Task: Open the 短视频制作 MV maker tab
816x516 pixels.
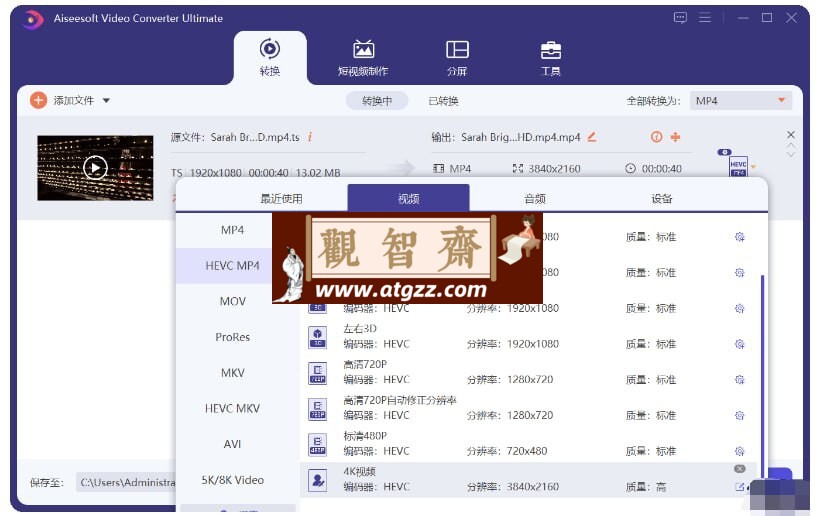Action: coord(363,58)
